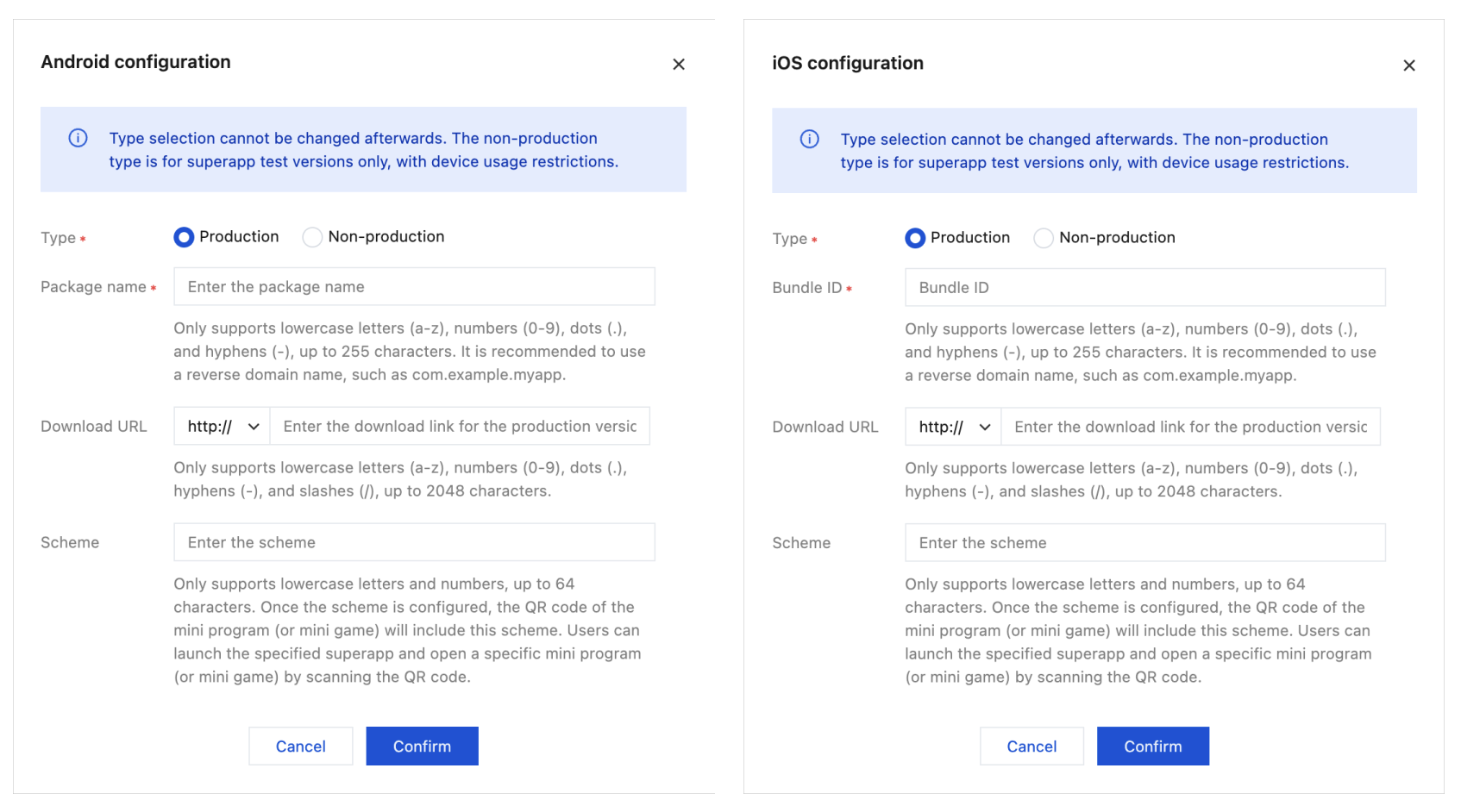Cancel the Android configuration

(x=301, y=746)
